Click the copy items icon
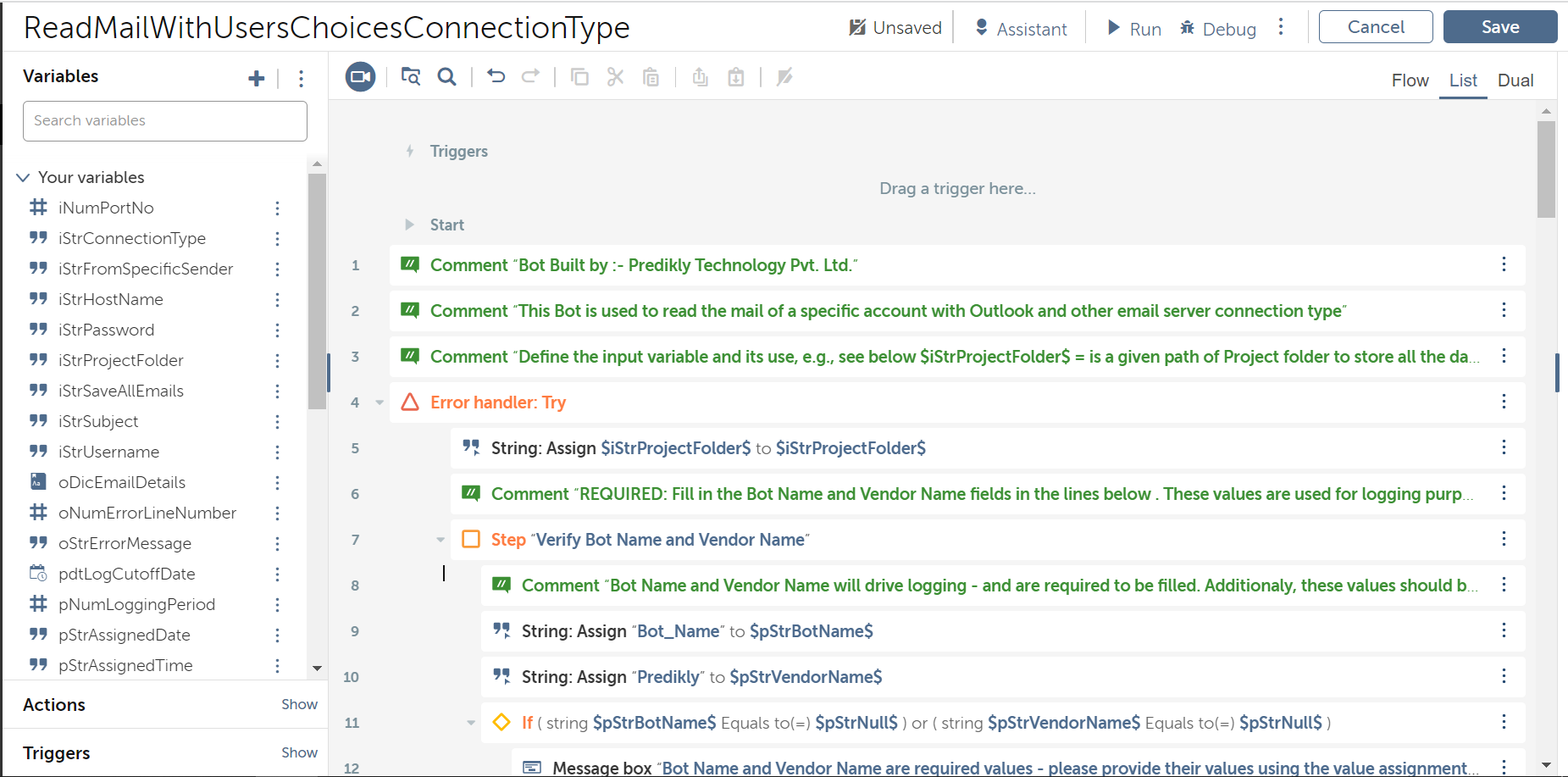This screenshot has width=1568, height=777. 579,77
